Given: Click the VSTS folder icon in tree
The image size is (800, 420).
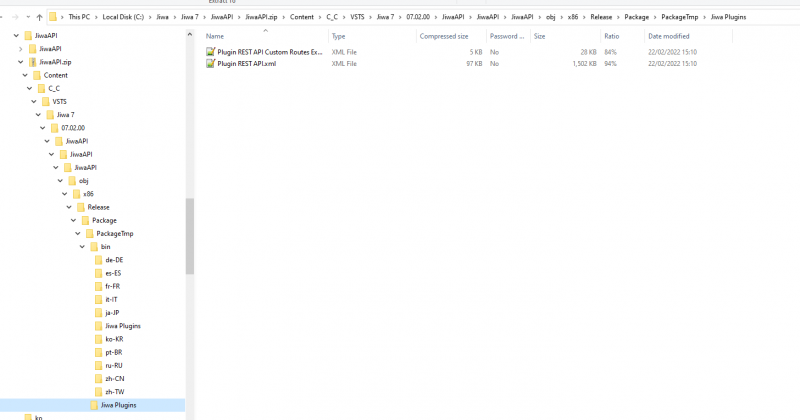Looking at the screenshot, I should [x=46, y=102].
